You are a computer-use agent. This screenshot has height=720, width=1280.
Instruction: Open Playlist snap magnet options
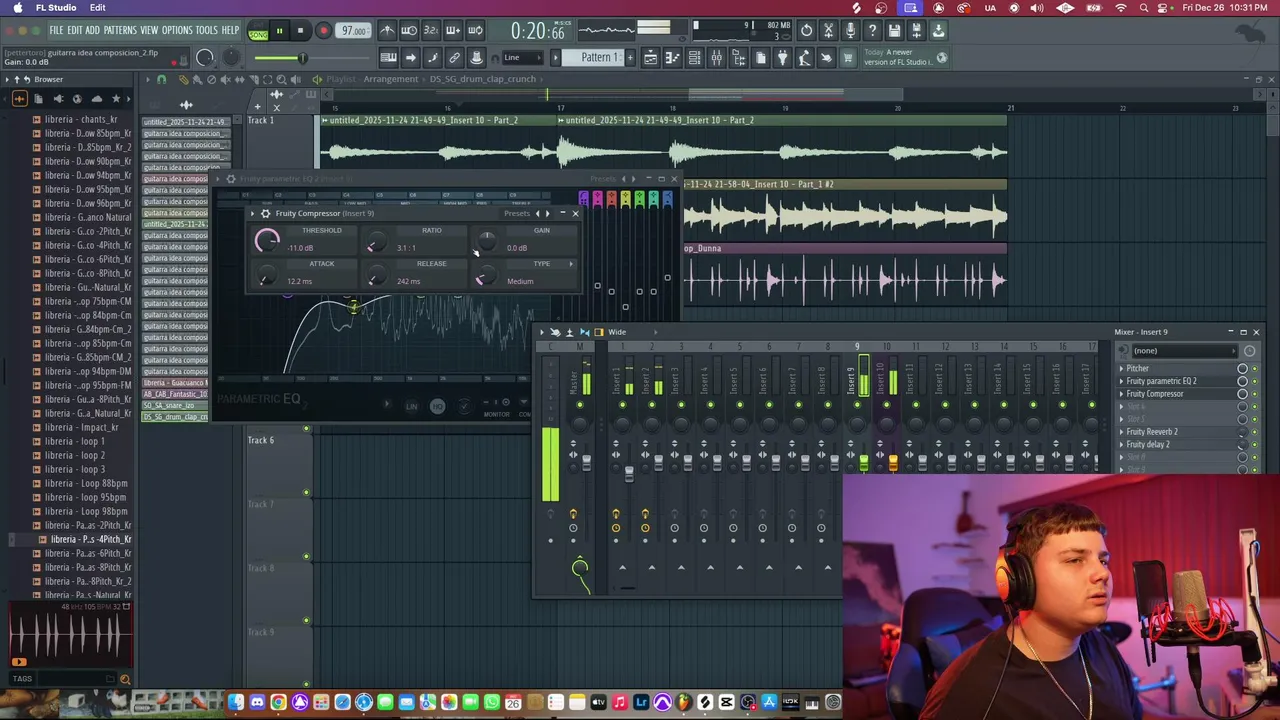[162, 80]
